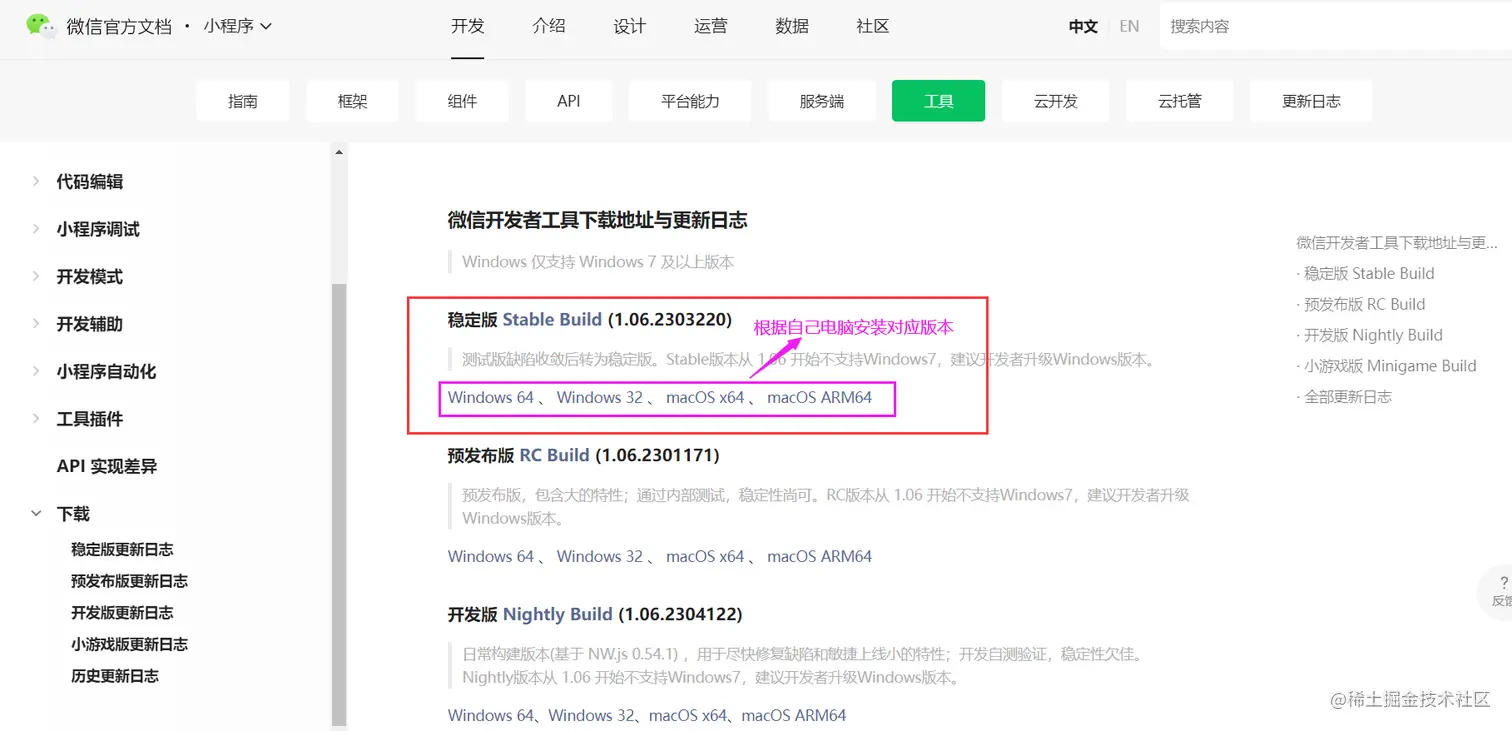
Task: Open the 更新日志 section button
Action: coord(1311,101)
